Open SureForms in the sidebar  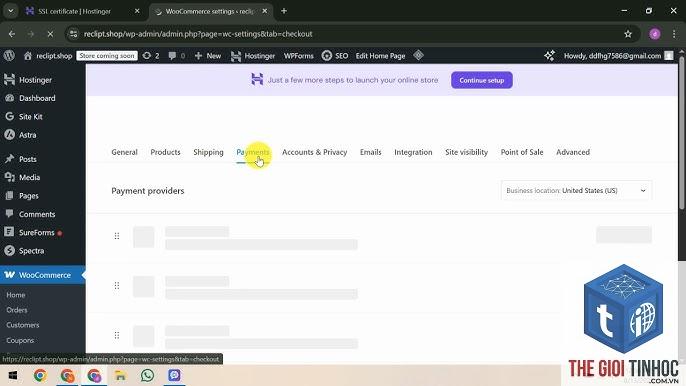42,233
